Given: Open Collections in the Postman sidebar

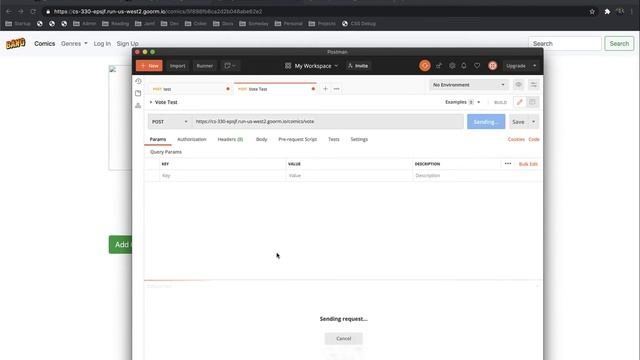Looking at the screenshot, I should pos(138,93).
